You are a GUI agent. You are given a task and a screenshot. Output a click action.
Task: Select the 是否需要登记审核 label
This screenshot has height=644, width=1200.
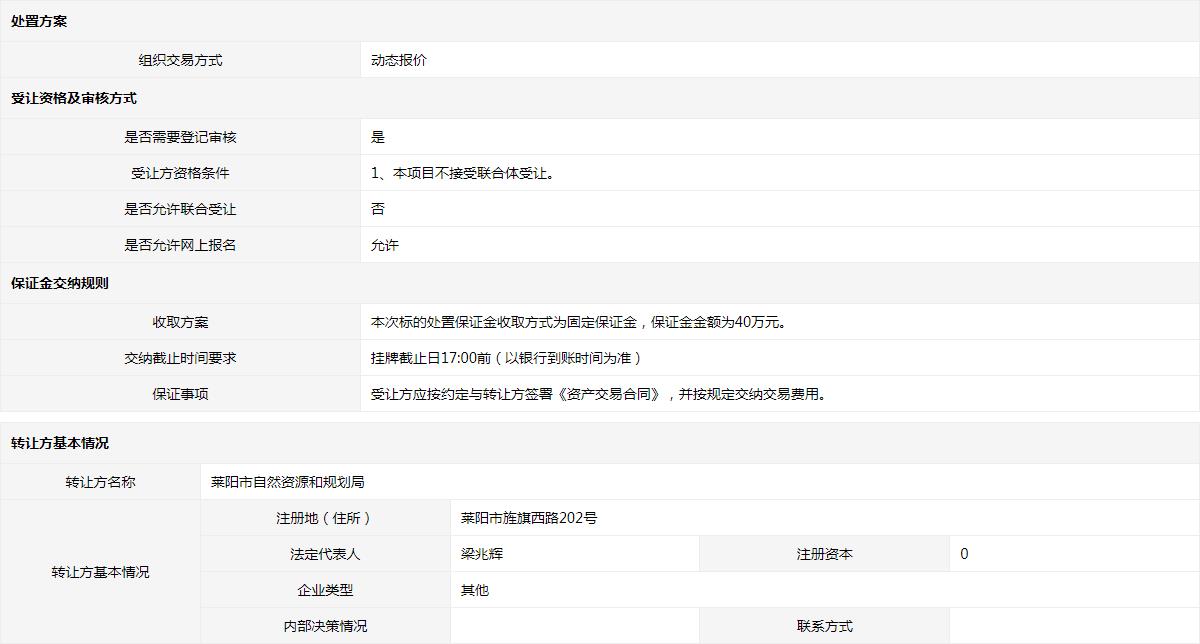coord(180,137)
